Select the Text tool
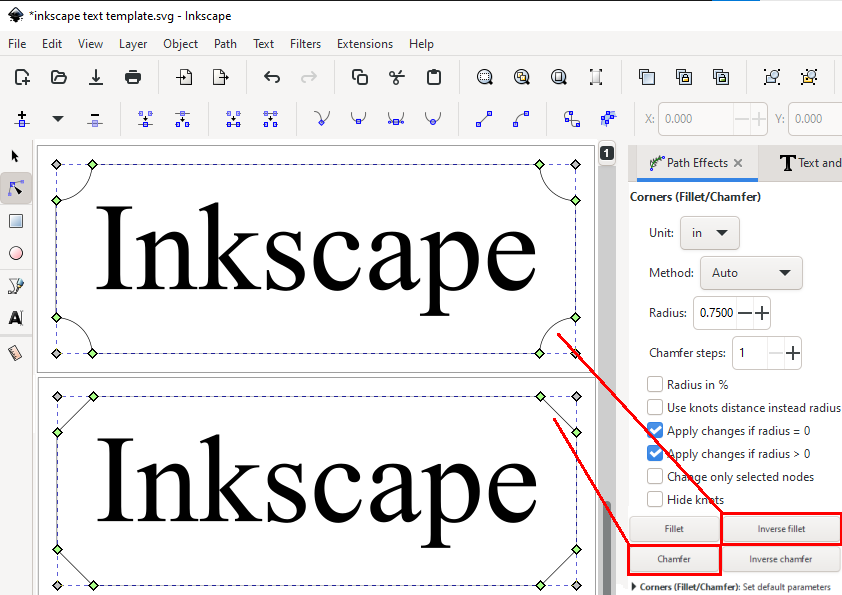The image size is (842, 595). pos(16,318)
